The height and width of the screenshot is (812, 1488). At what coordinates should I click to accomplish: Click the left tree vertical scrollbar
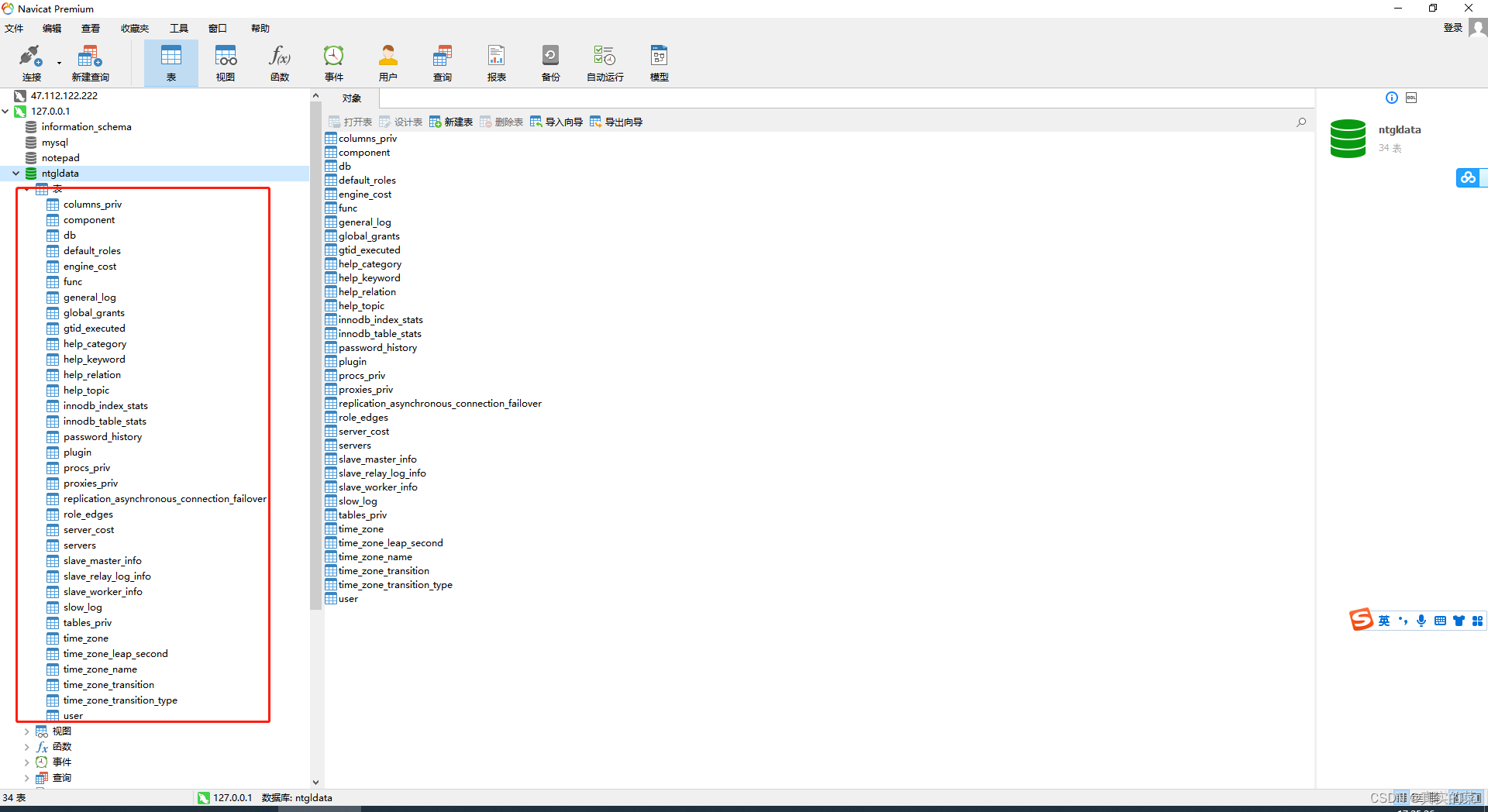pyautogui.click(x=315, y=356)
